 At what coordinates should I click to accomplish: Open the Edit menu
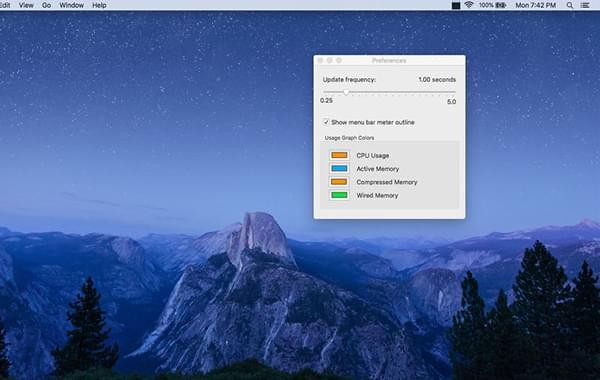5,5
